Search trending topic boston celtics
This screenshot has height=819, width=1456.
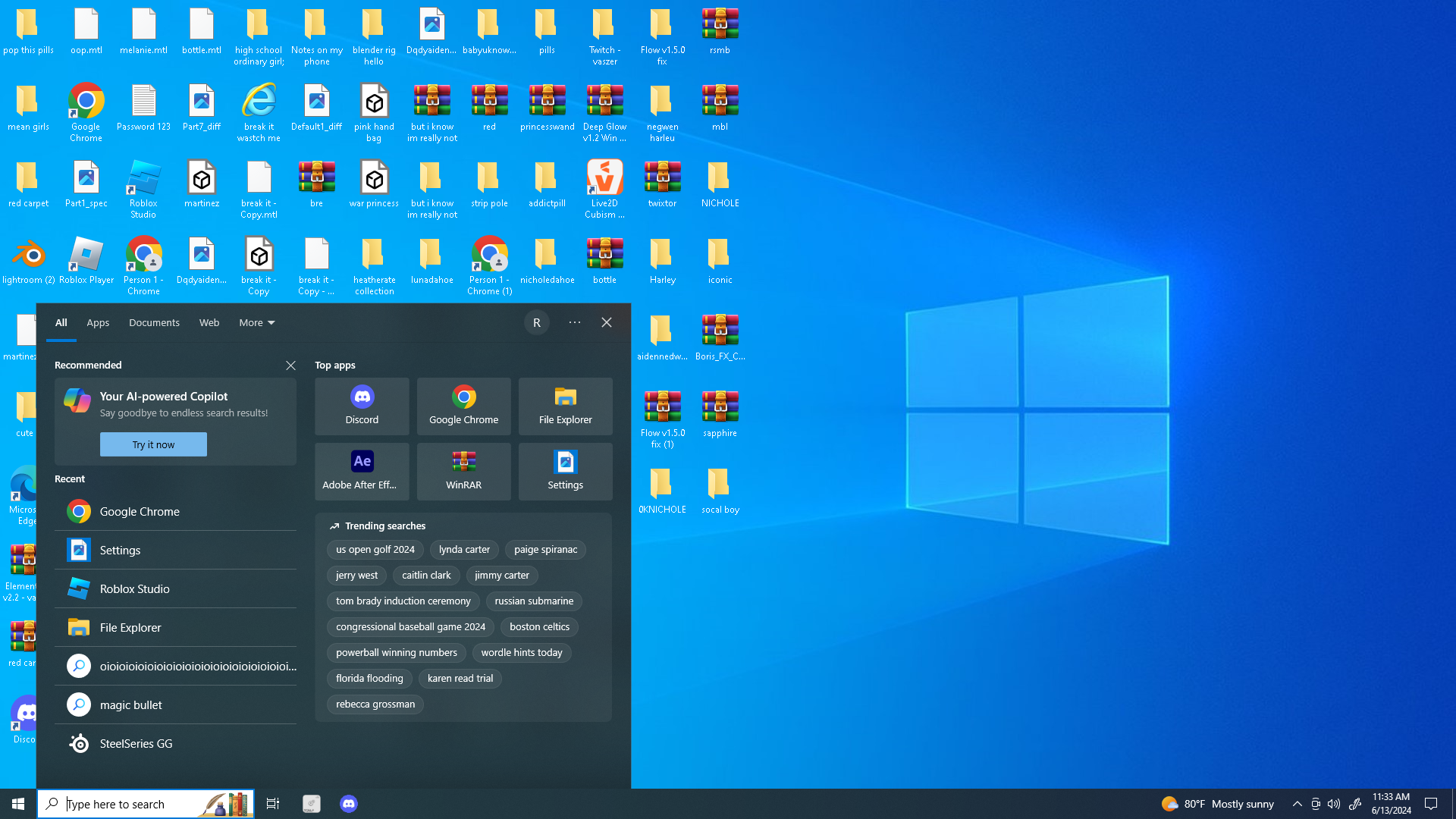tap(539, 627)
